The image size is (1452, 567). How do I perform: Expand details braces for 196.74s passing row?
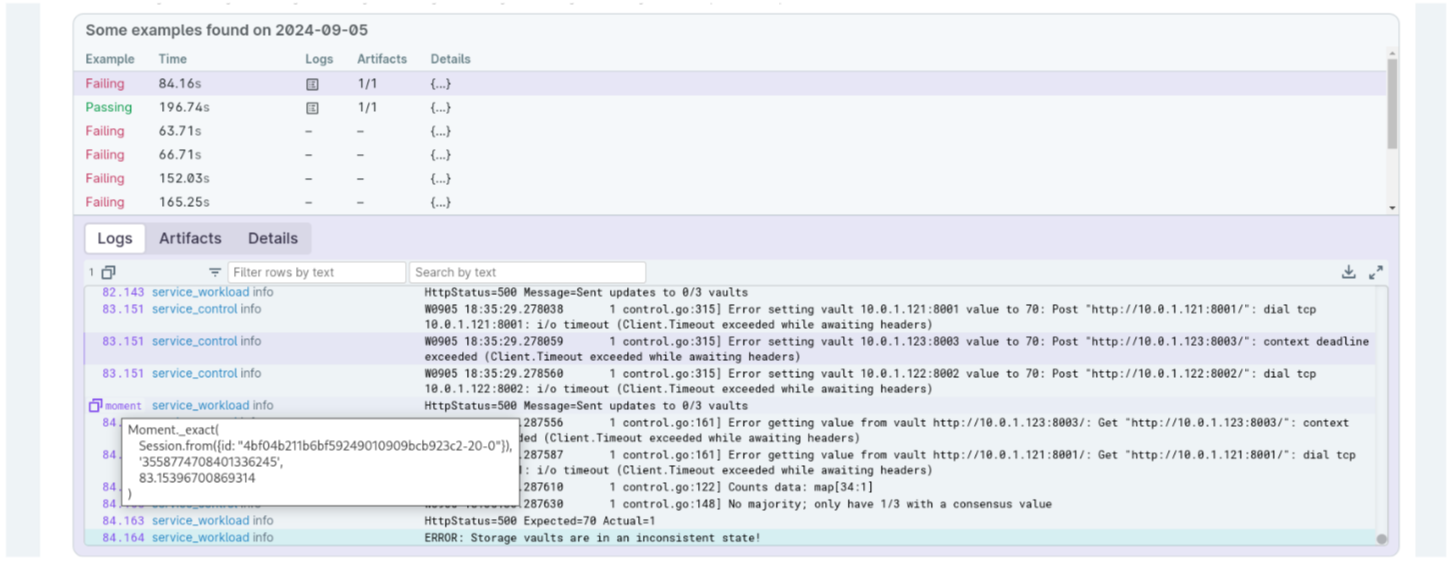point(441,108)
